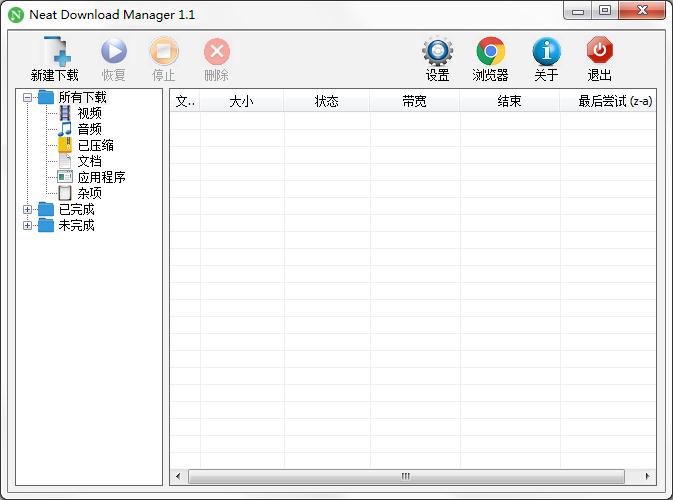Click the 停止 (Stop) toolbar icon
This screenshot has height=500, width=673.
(163, 52)
